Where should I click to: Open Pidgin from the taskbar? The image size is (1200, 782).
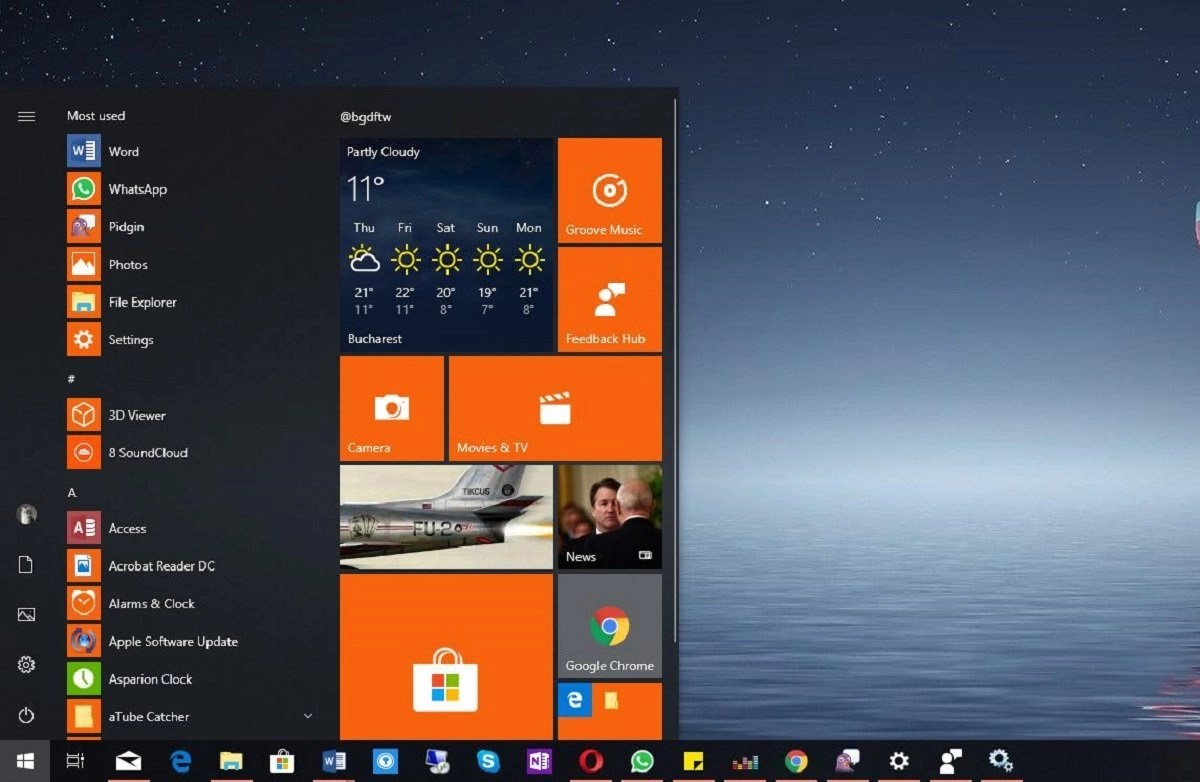[x=847, y=761]
